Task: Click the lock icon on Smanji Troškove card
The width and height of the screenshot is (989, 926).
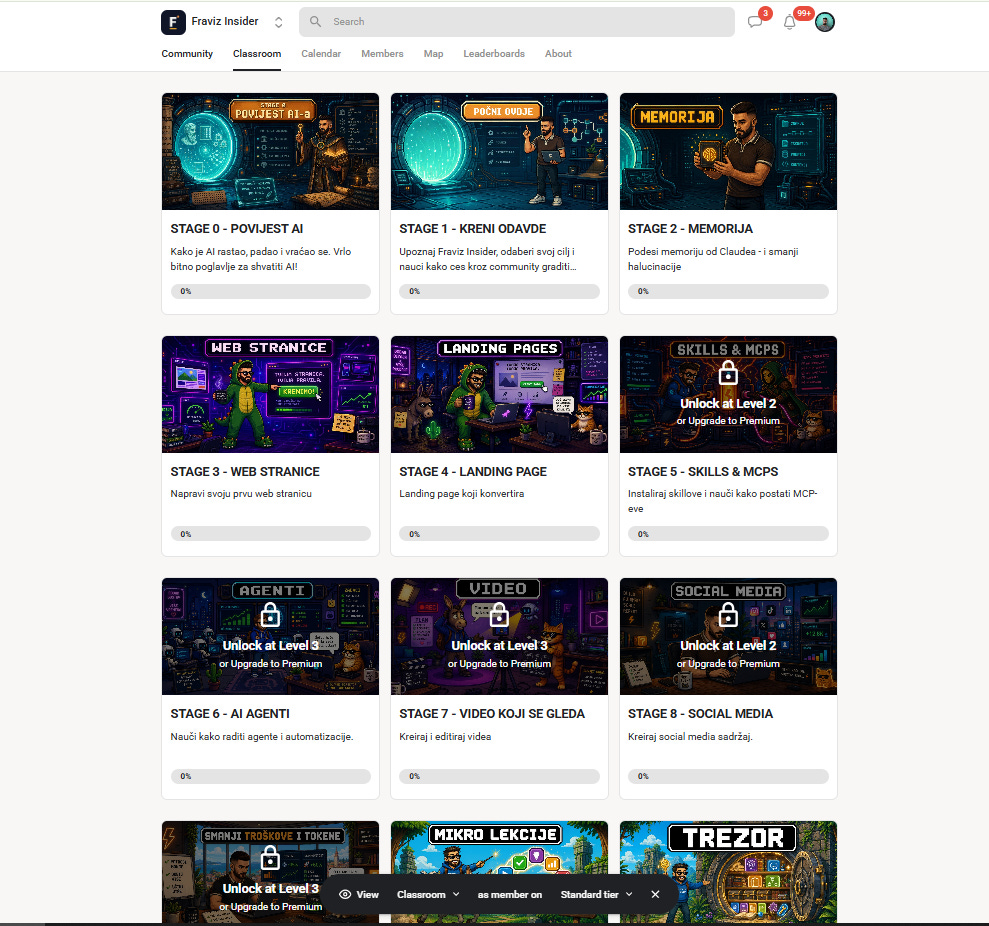Action: tap(270, 857)
